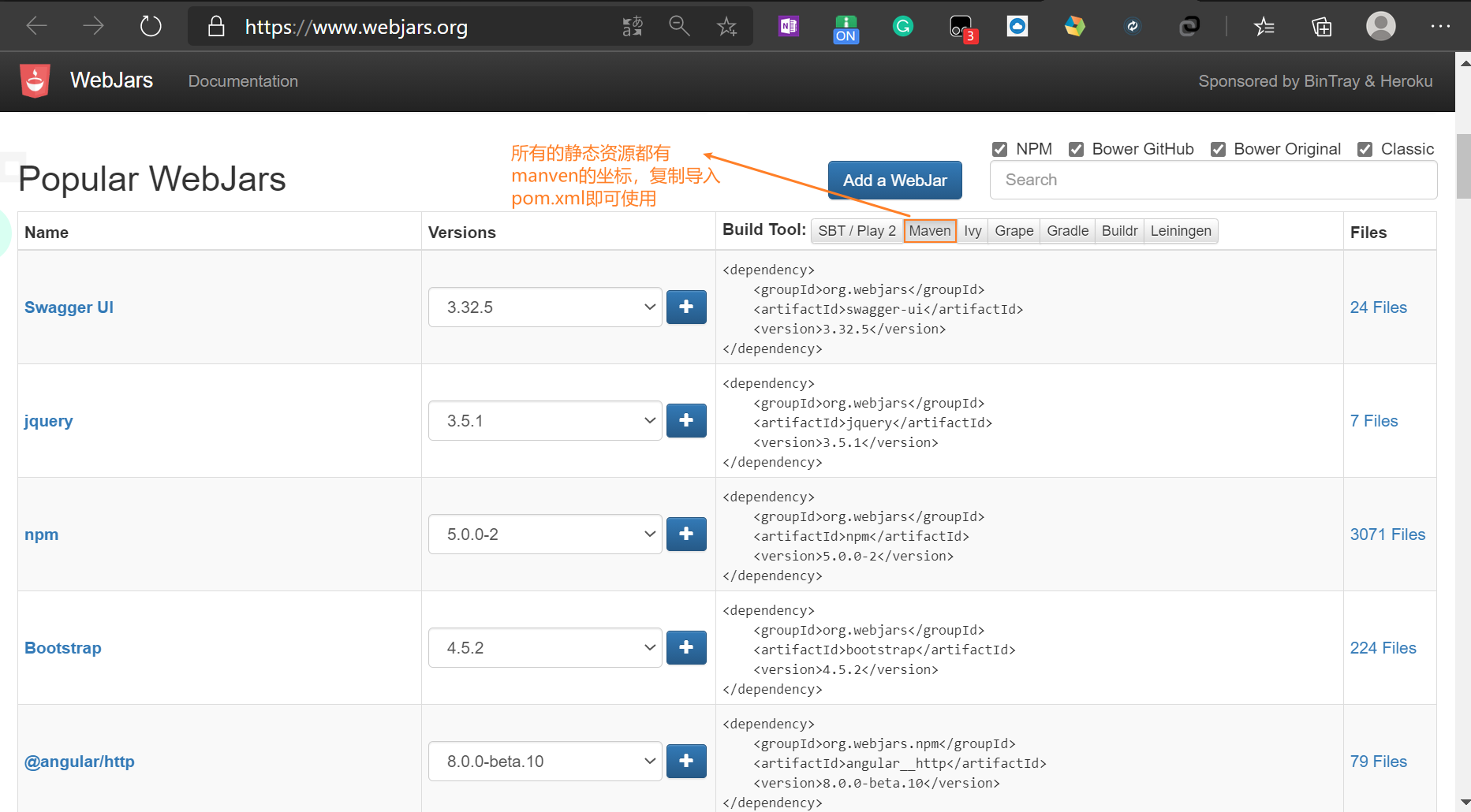The image size is (1471, 812).
Task: Click the WebJars brand title
Action: pos(111,80)
